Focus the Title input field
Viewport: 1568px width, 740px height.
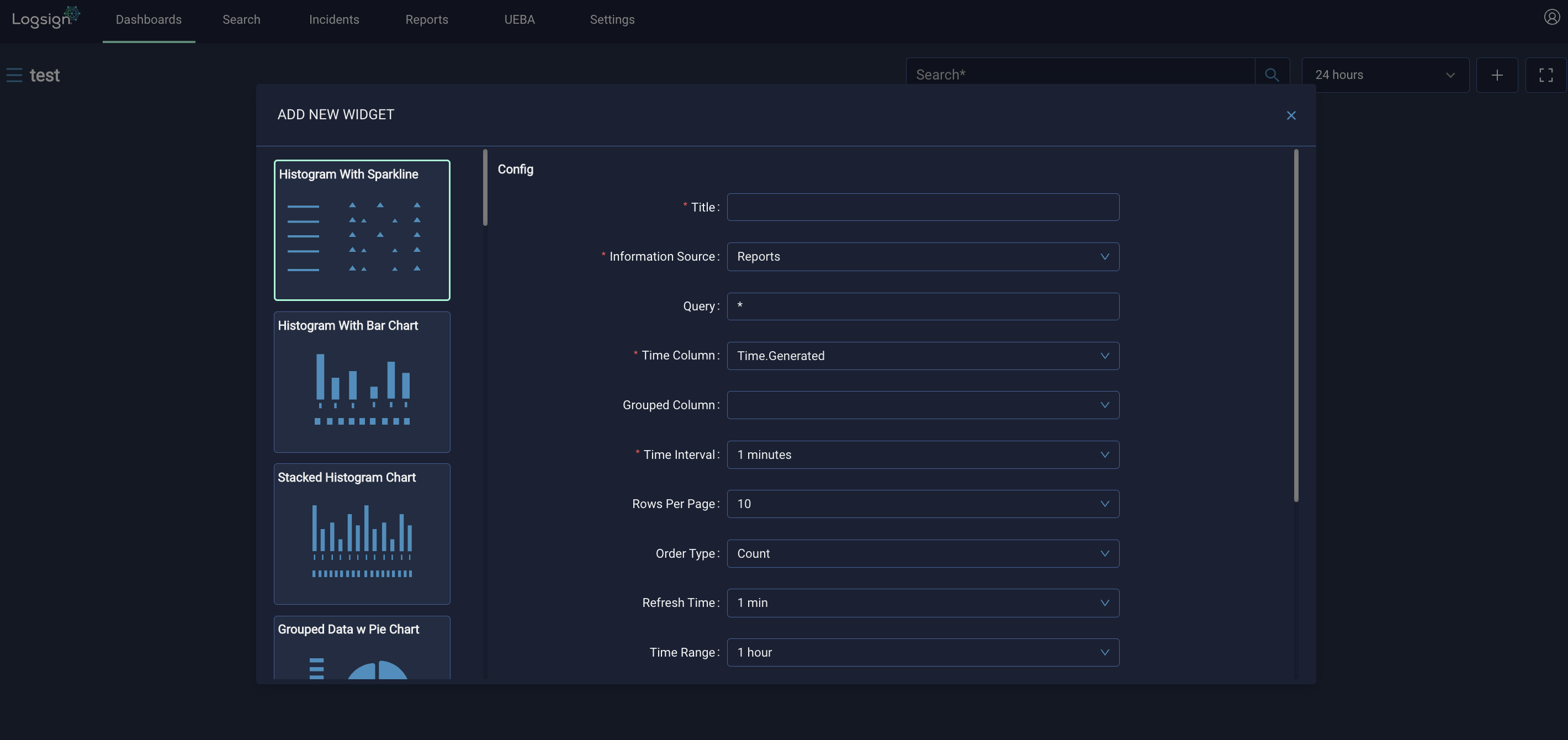[x=923, y=207]
